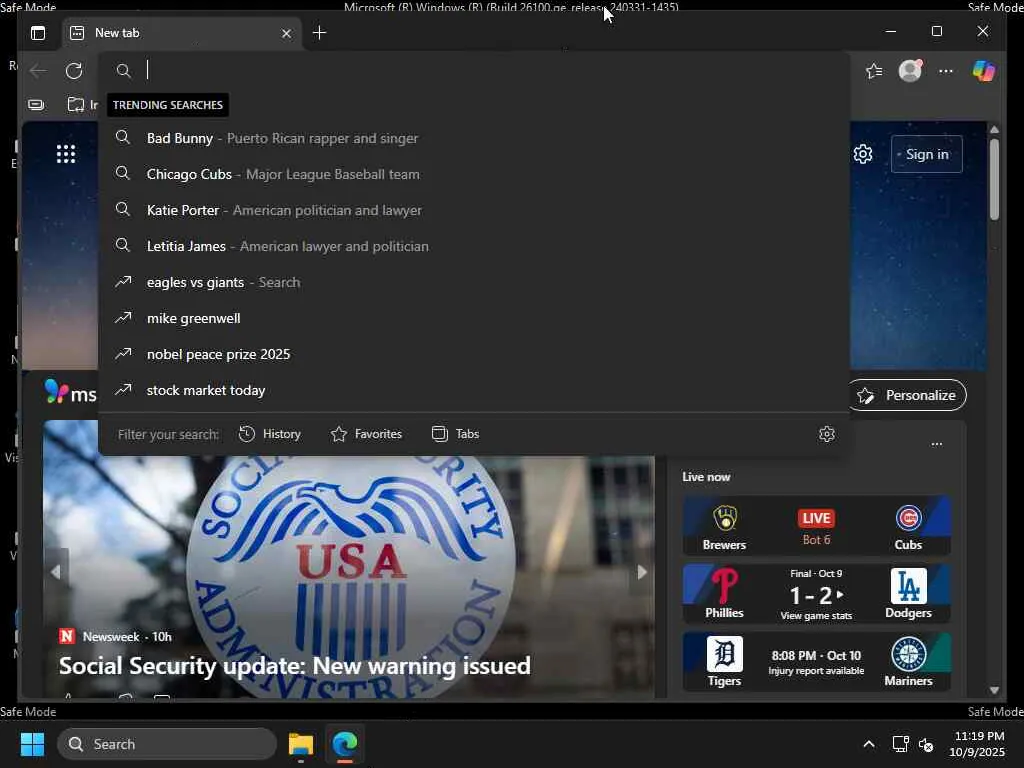Image resolution: width=1024 pixels, height=768 pixels.
Task: Open the Tigers vs Mariners game card
Action: (816, 662)
